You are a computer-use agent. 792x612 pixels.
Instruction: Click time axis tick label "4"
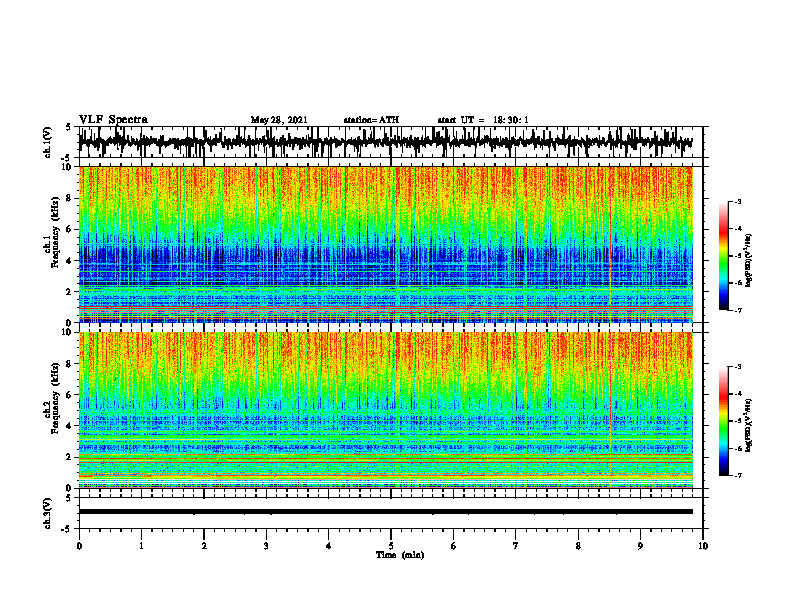pyautogui.click(x=328, y=546)
